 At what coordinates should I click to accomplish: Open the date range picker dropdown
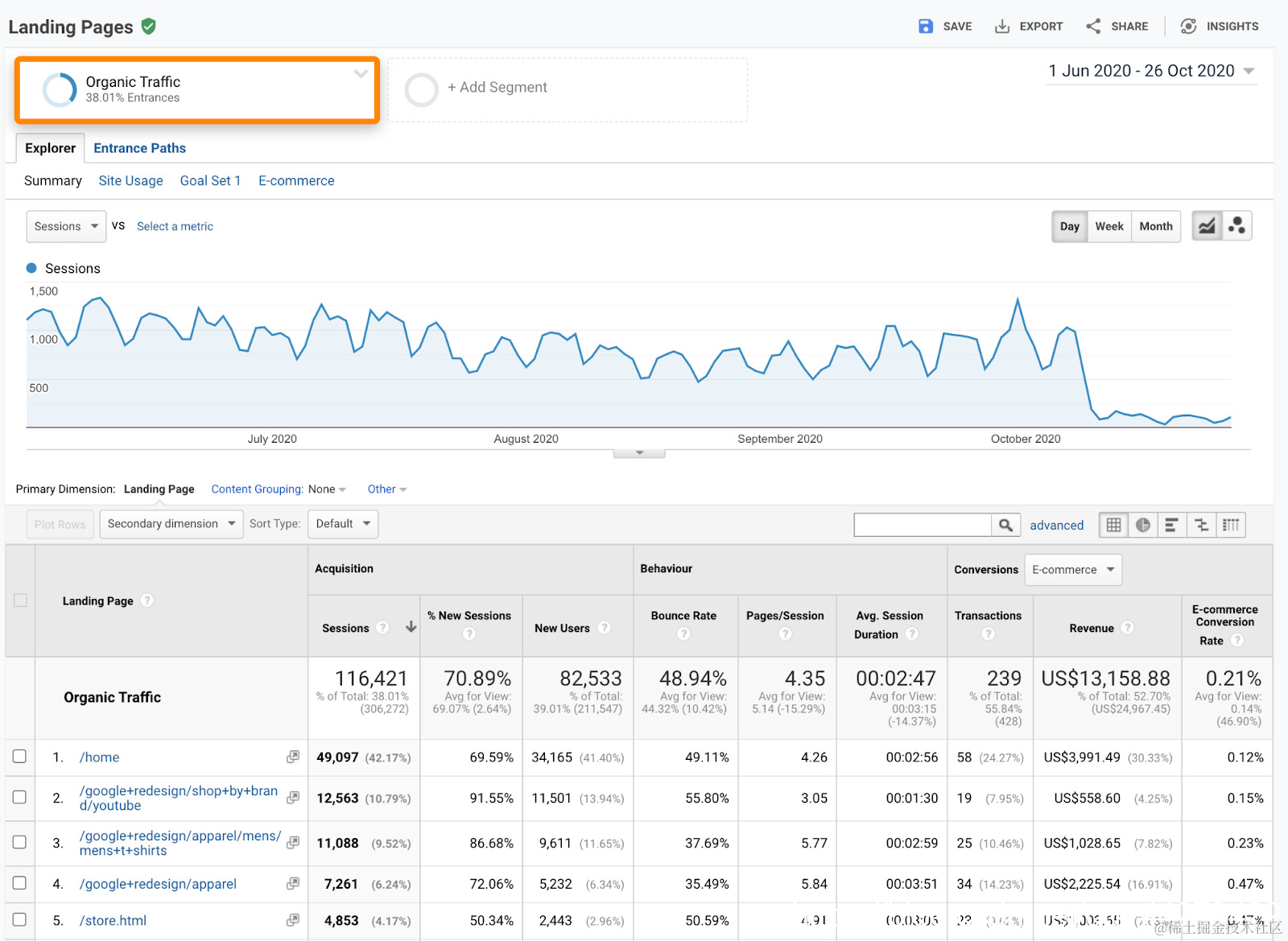(1151, 71)
